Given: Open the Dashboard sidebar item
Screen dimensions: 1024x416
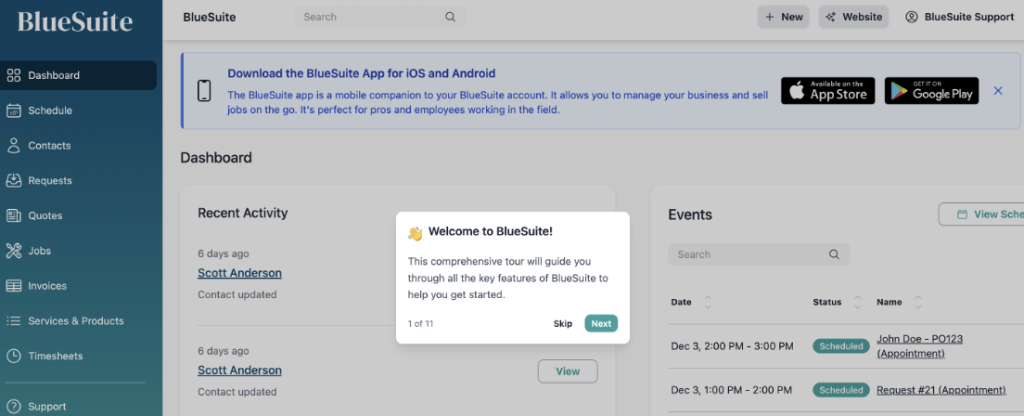Looking at the screenshot, I should pos(78,75).
